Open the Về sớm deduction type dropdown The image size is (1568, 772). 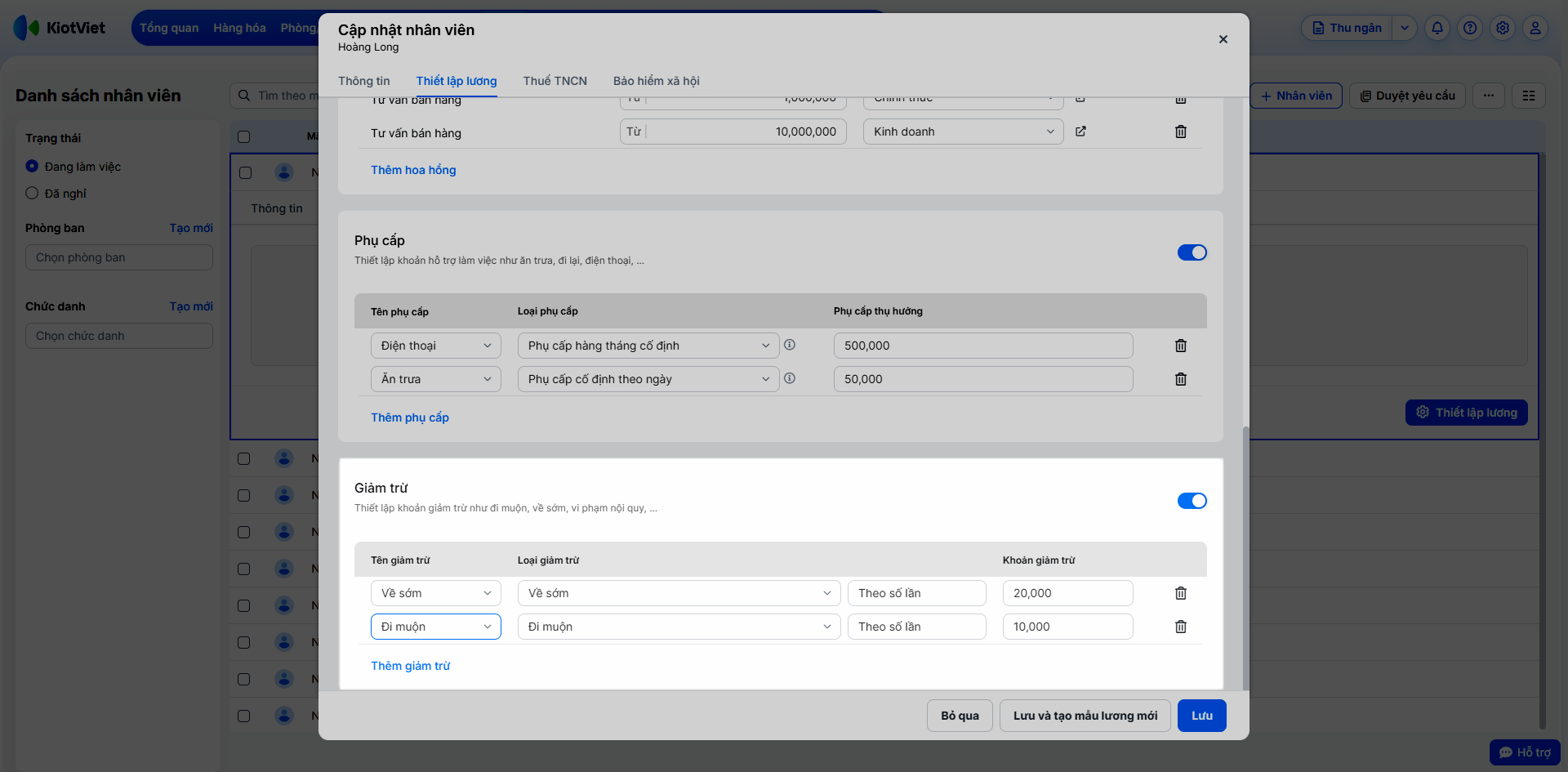(x=679, y=593)
